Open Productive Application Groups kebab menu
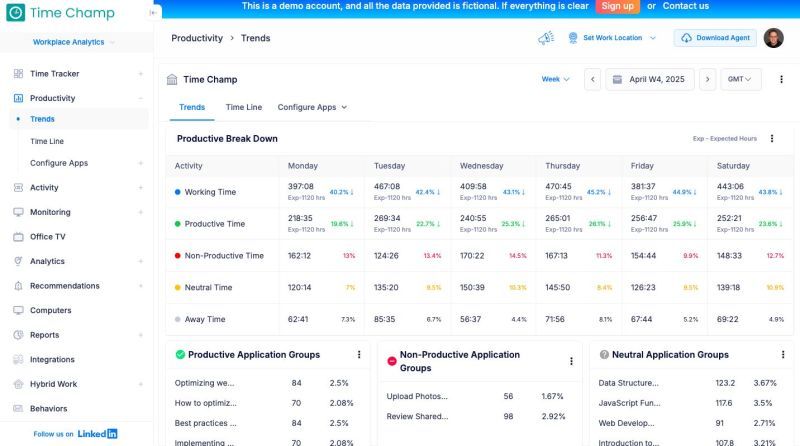The width and height of the screenshot is (800, 446). point(359,355)
